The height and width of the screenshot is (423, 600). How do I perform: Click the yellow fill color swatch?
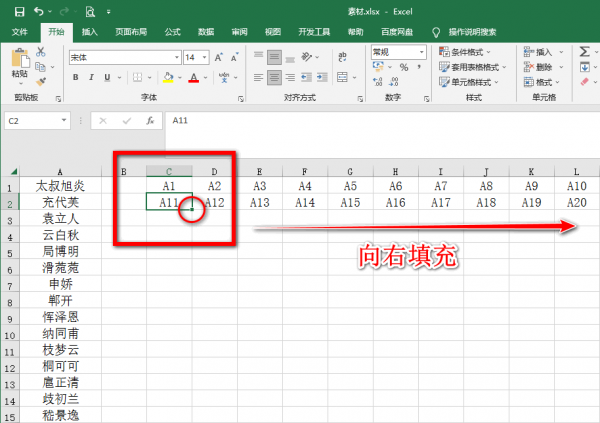point(170,78)
